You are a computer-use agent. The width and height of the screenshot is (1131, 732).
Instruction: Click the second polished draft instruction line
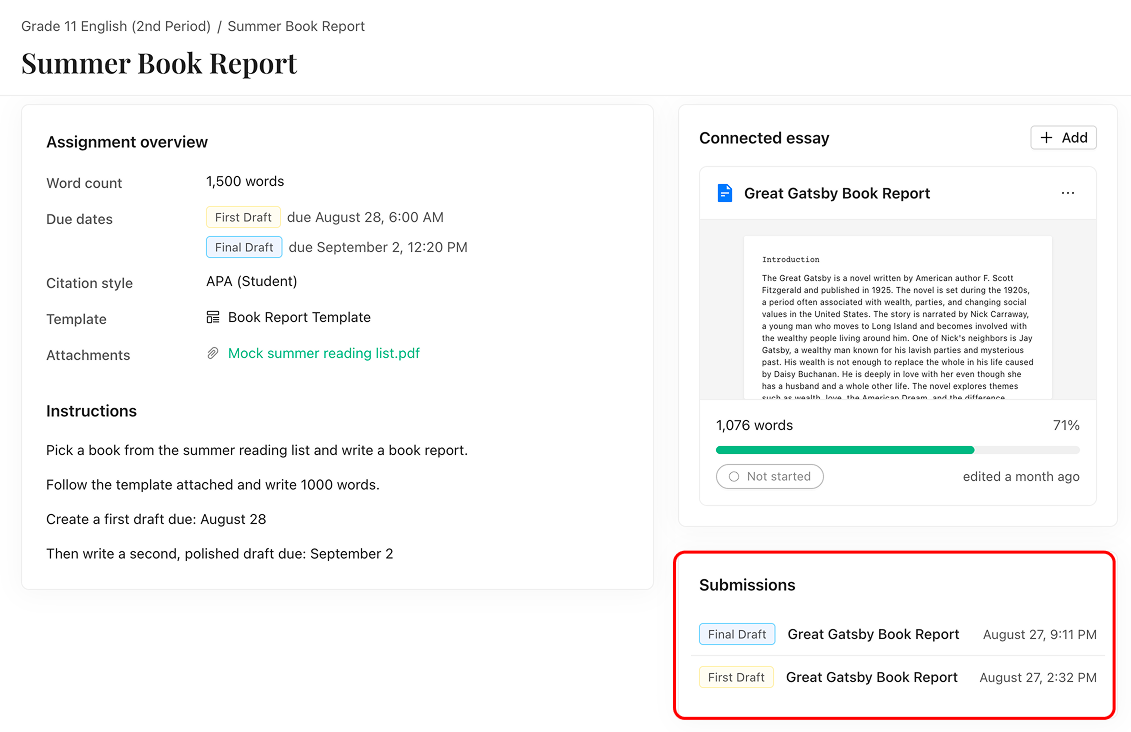click(x=220, y=554)
